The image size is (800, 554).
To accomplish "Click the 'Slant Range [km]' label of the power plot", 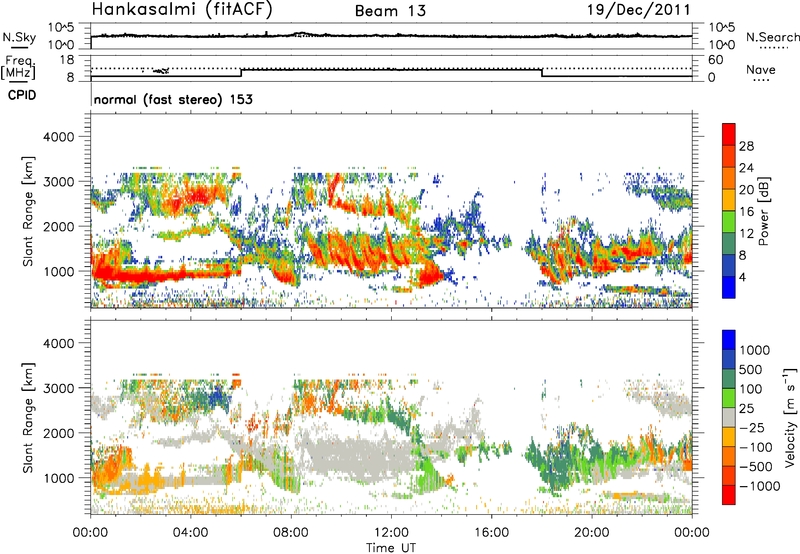I will [28, 211].
